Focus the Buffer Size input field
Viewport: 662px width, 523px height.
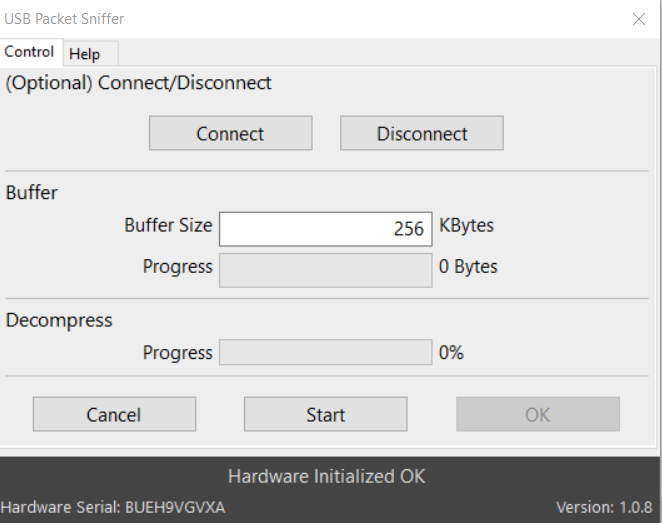[326, 229]
